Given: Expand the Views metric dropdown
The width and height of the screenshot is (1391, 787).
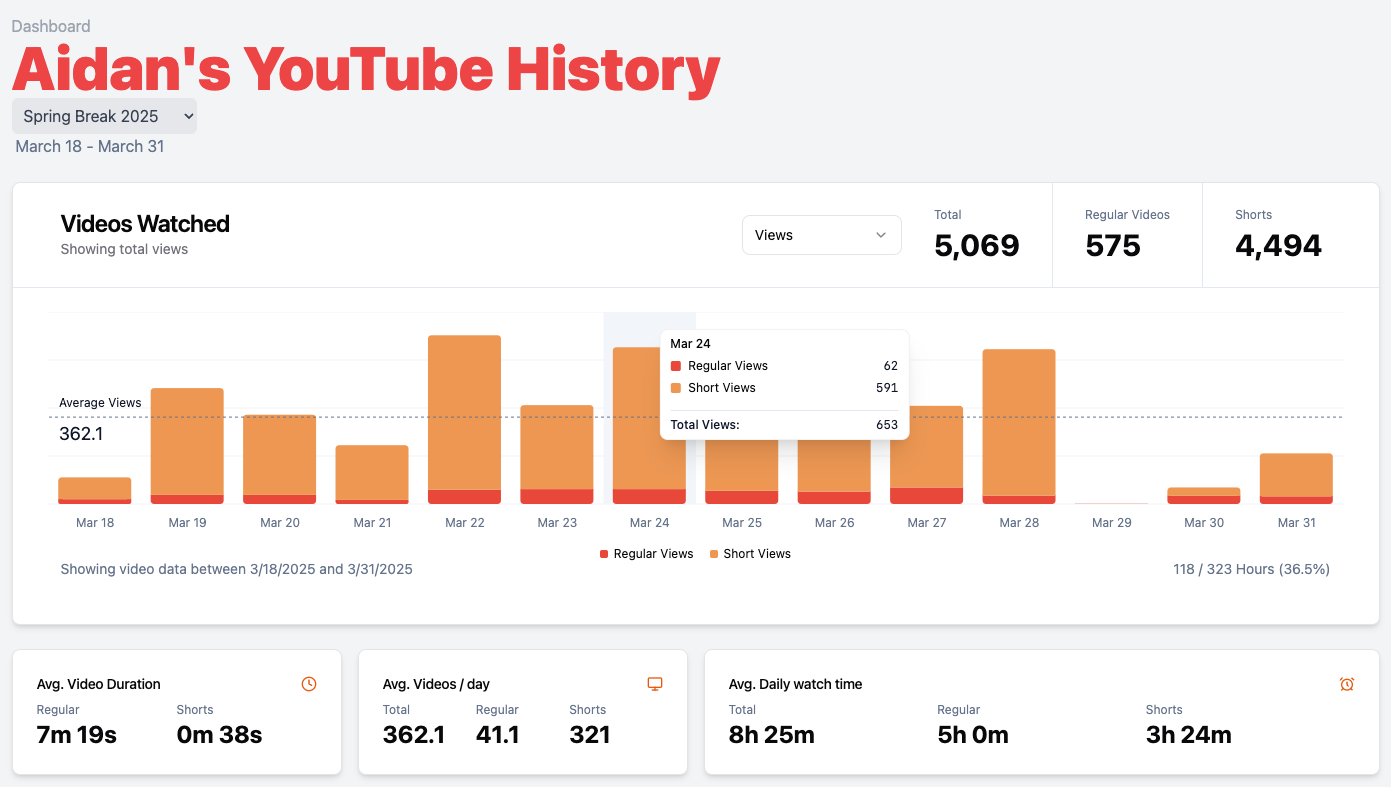Looking at the screenshot, I should (x=821, y=235).
